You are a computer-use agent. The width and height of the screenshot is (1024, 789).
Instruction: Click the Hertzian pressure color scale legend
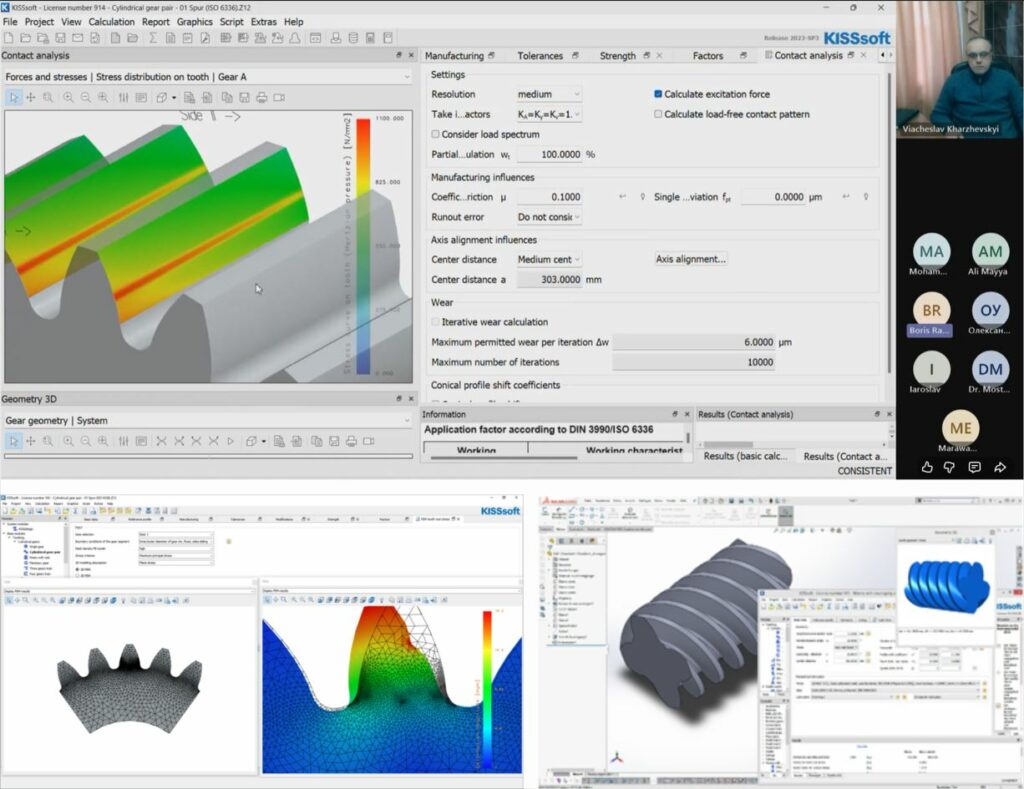[362, 243]
